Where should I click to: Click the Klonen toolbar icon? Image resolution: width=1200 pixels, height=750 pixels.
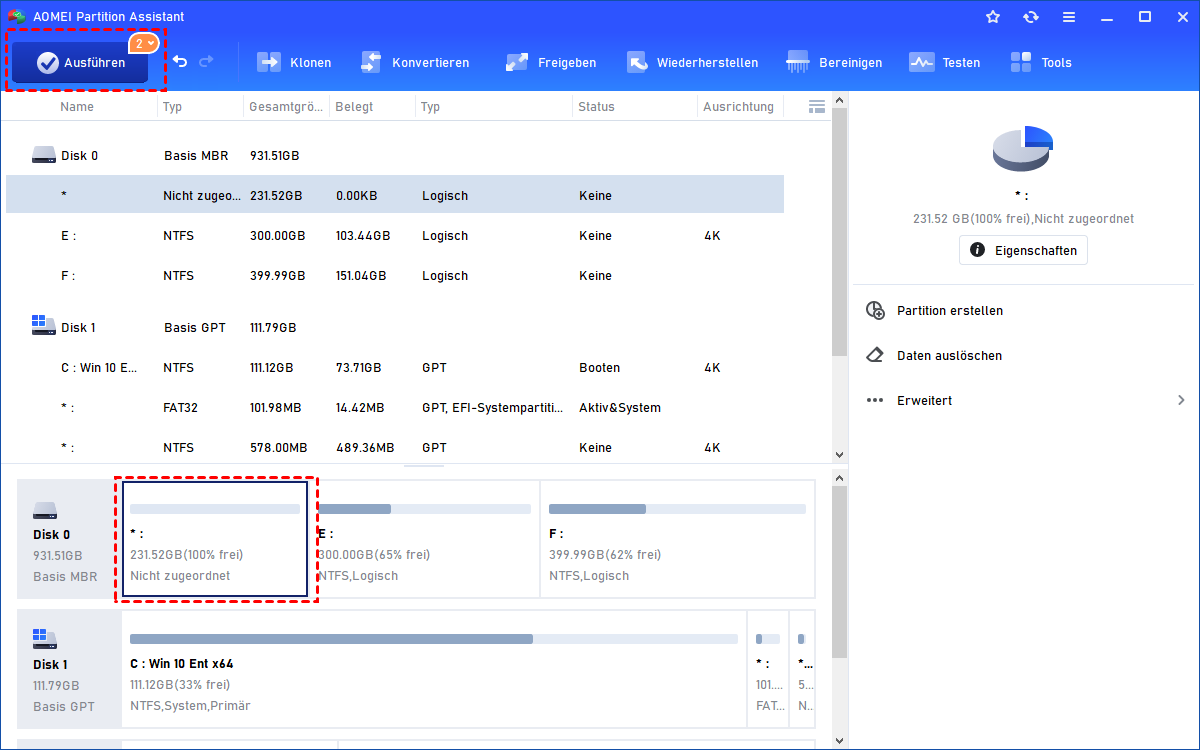269,62
